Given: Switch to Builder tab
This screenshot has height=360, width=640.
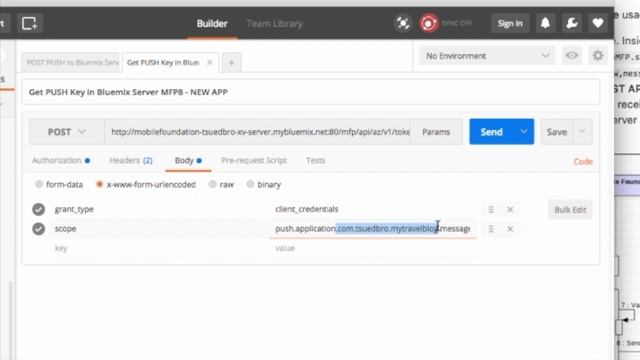Looking at the screenshot, I should tap(212, 24).
